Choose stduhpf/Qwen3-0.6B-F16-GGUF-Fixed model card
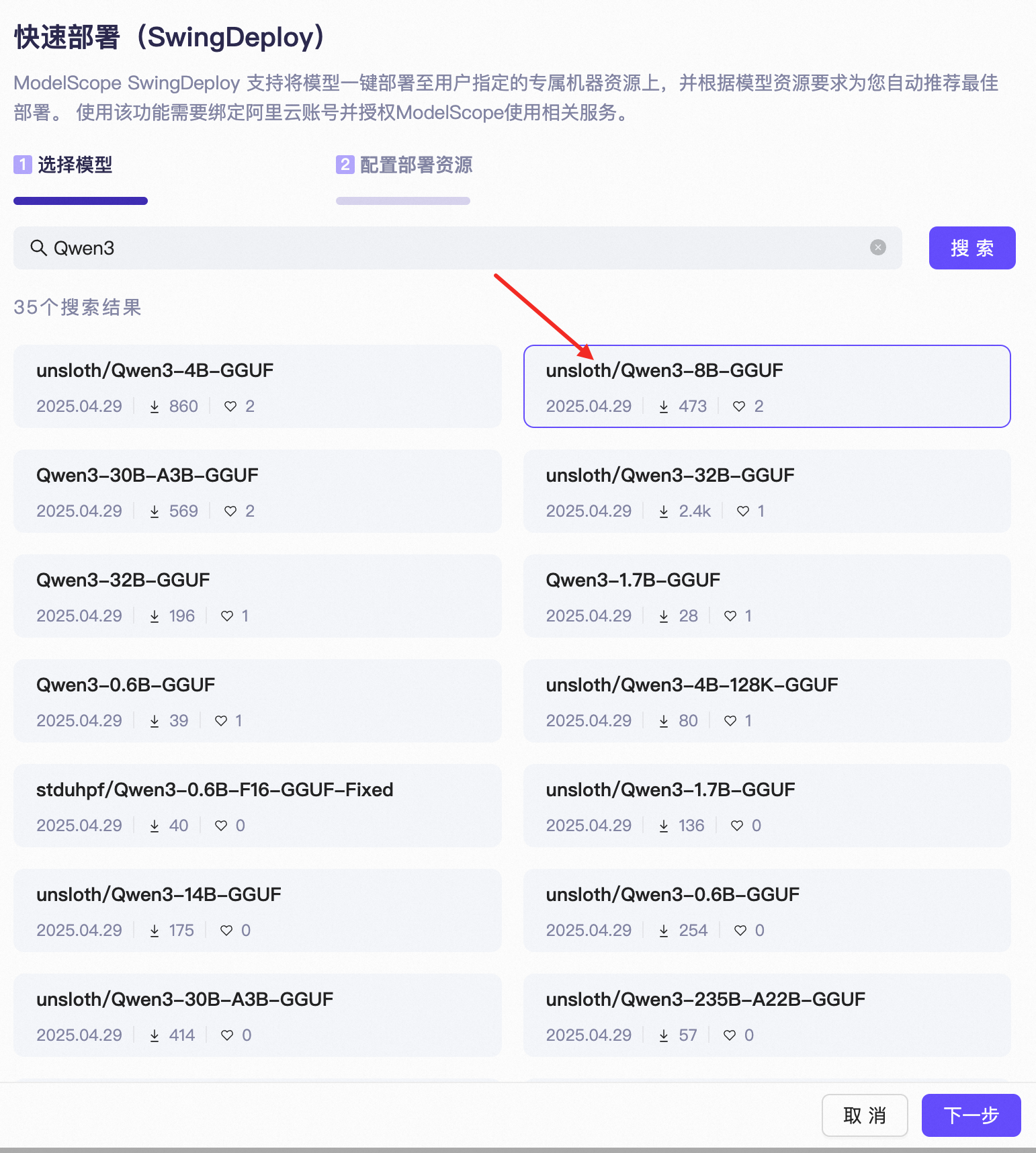The height and width of the screenshot is (1153, 1036). tap(257, 806)
